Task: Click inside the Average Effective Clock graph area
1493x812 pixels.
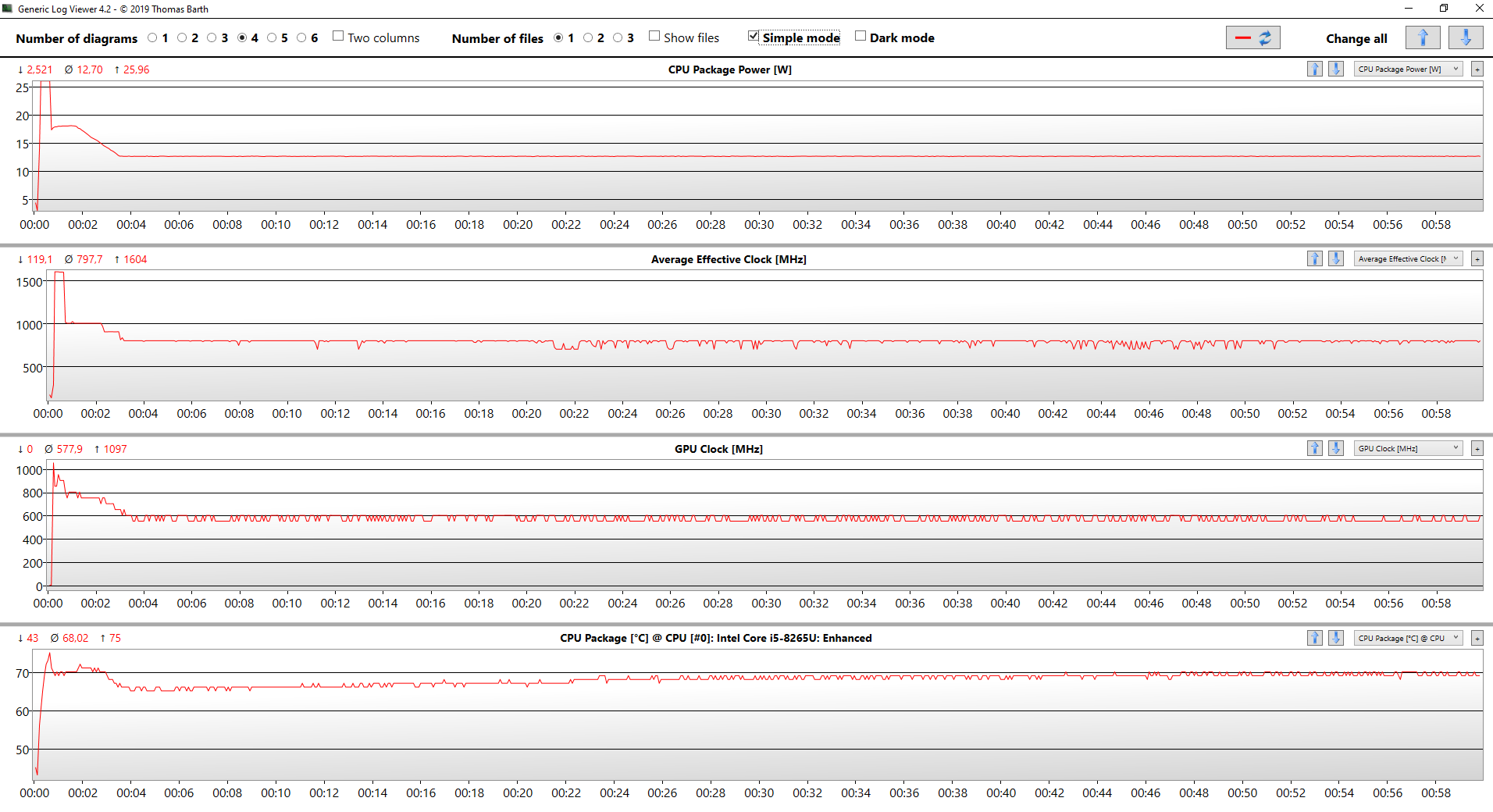Action: tap(765, 336)
